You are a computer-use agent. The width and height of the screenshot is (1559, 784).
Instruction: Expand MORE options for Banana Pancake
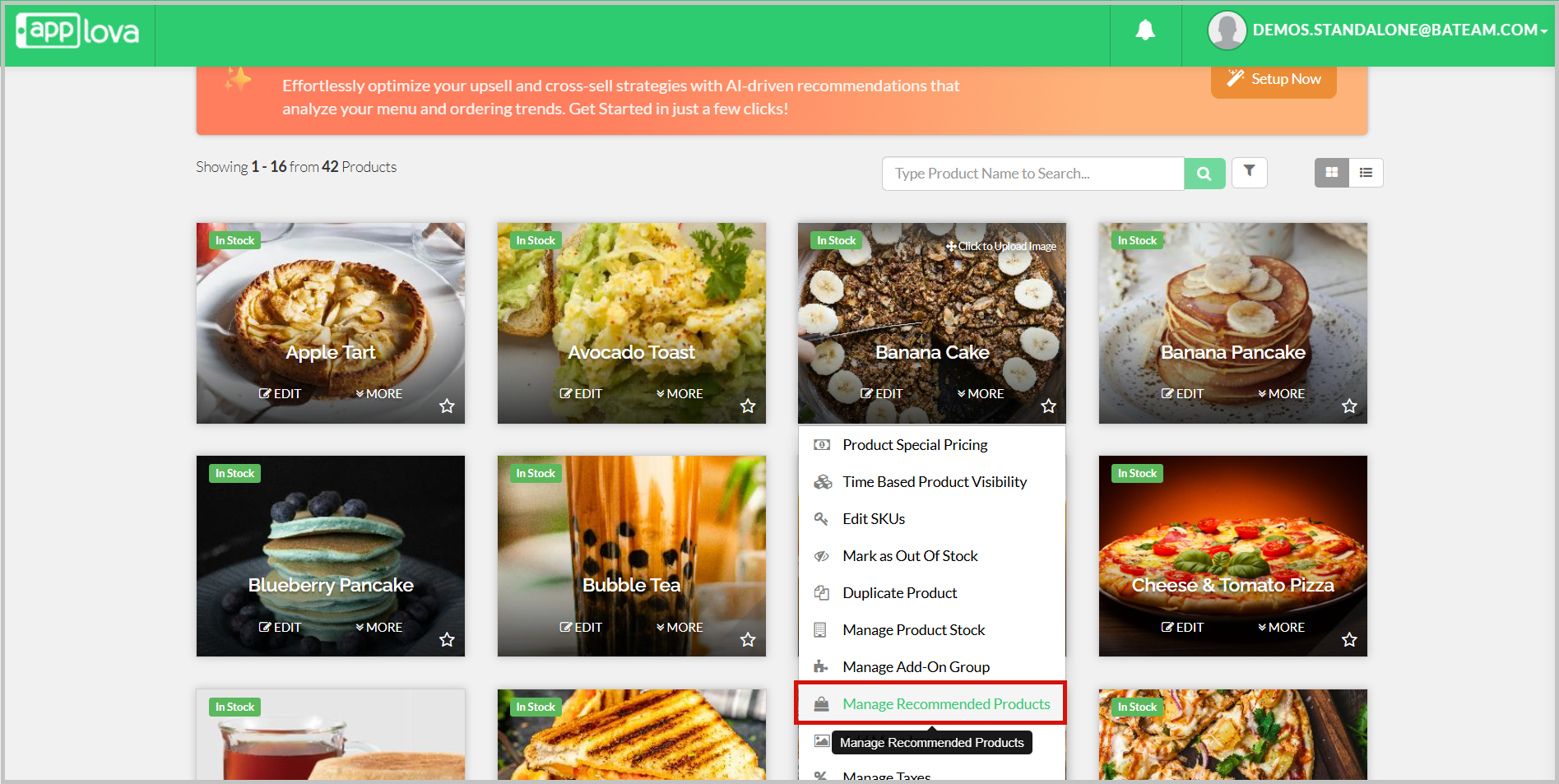click(1281, 394)
